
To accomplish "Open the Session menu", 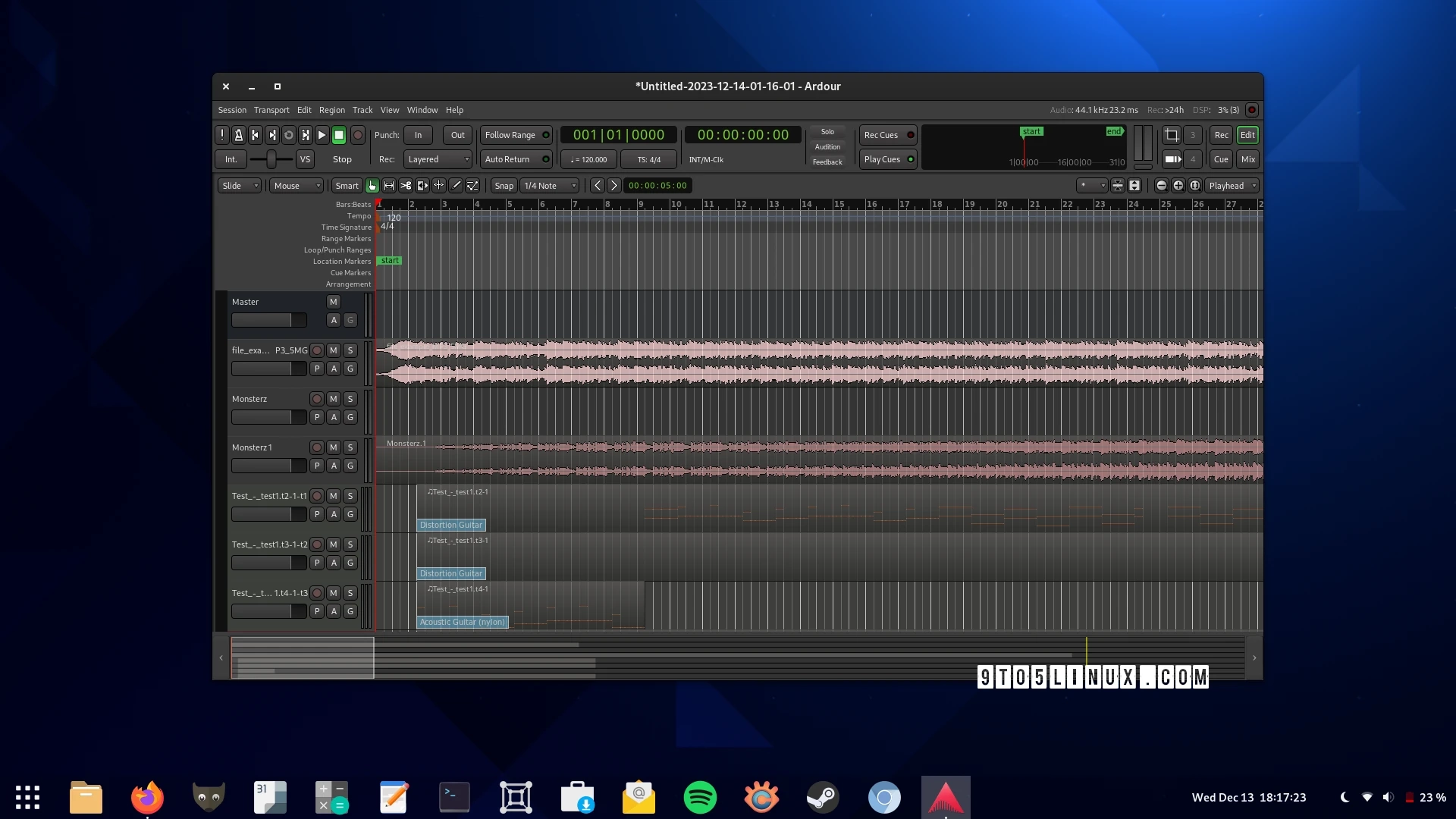I will [x=231, y=109].
